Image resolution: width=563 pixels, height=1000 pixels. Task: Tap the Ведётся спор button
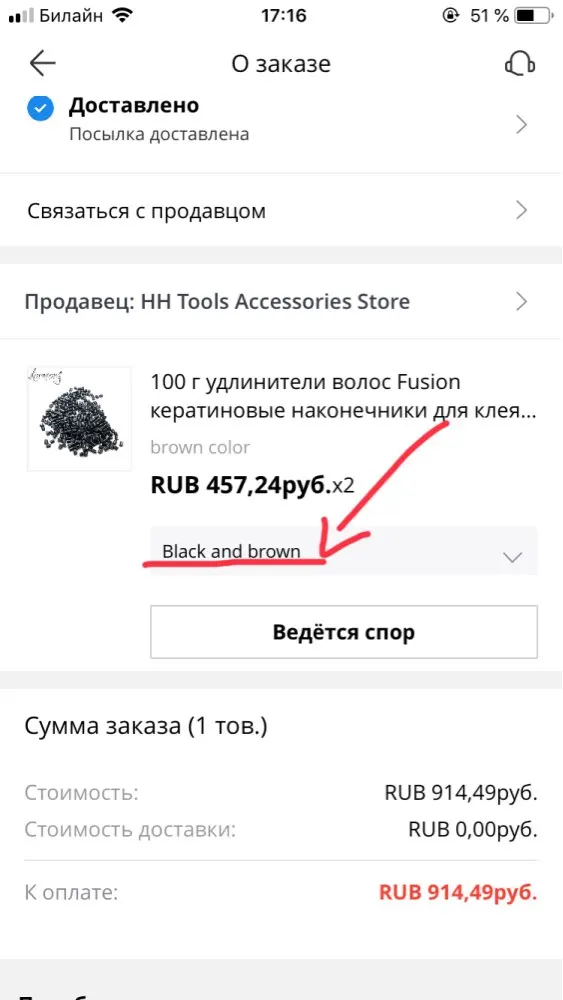coord(344,632)
